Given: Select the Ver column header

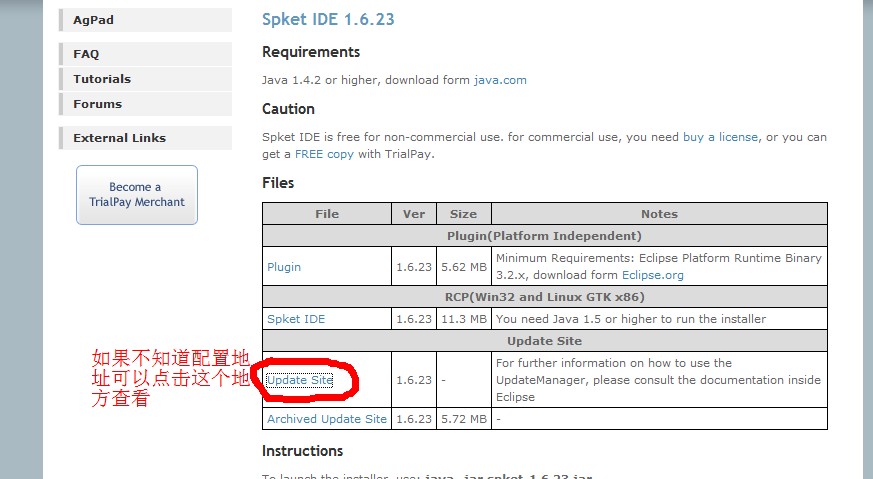Looking at the screenshot, I should tap(414, 214).
